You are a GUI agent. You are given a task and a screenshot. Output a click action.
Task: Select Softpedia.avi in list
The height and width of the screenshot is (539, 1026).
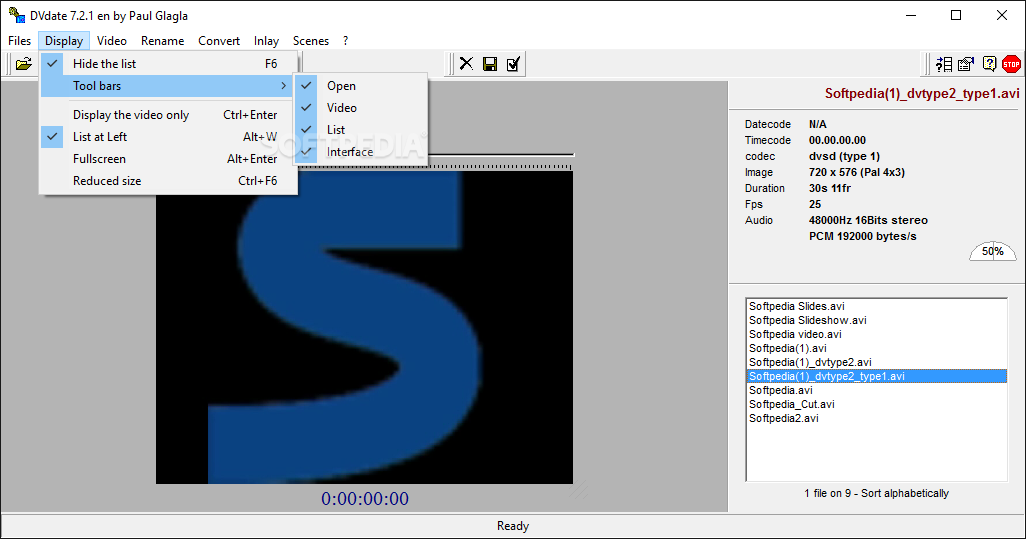(x=876, y=391)
